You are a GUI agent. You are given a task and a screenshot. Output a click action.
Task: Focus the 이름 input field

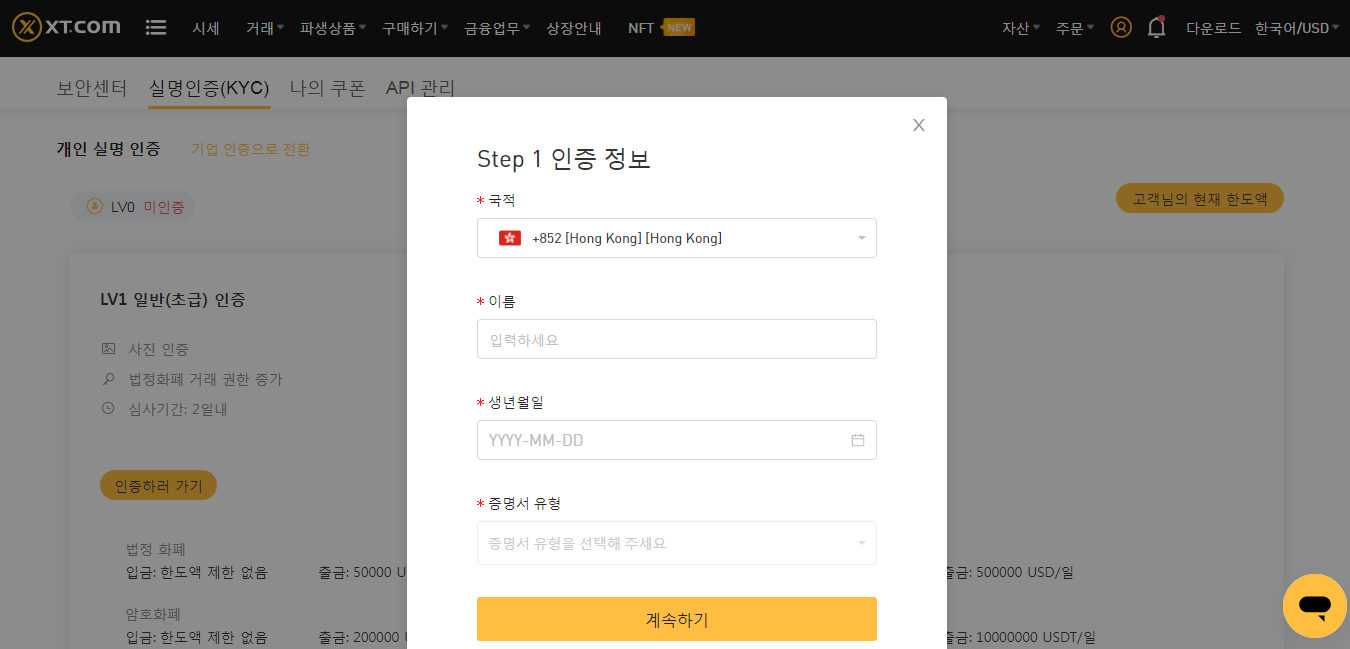click(x=677, y=339)
